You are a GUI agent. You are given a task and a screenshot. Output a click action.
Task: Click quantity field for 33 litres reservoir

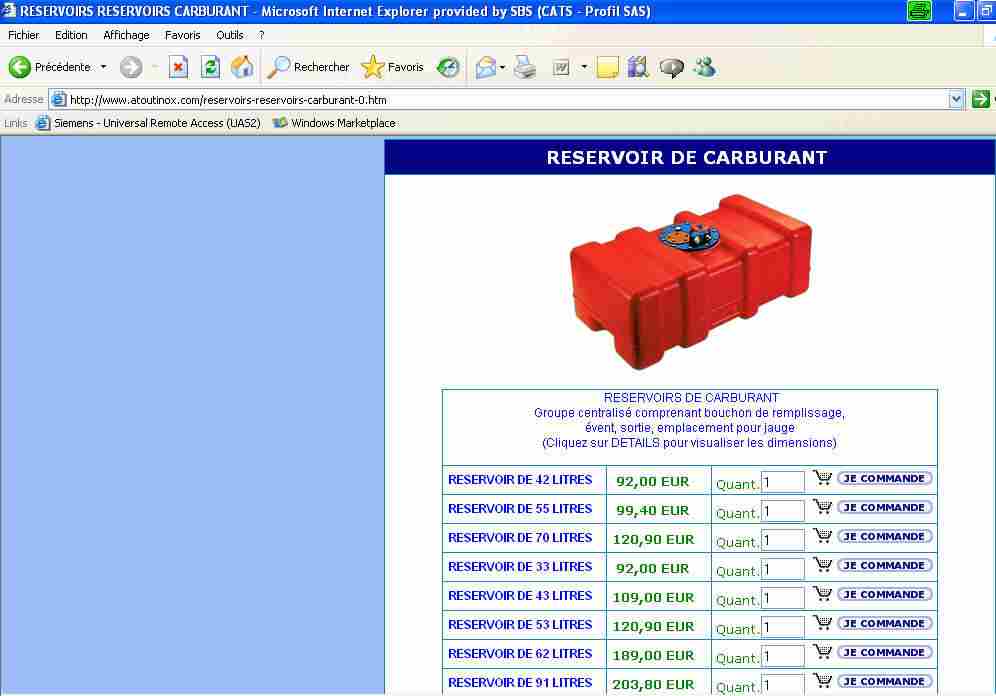[x=782, y=569]
